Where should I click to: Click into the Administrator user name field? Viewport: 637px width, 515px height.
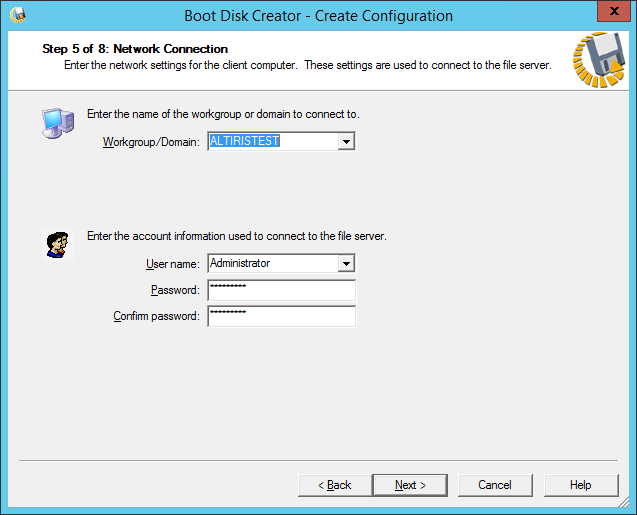271,264
